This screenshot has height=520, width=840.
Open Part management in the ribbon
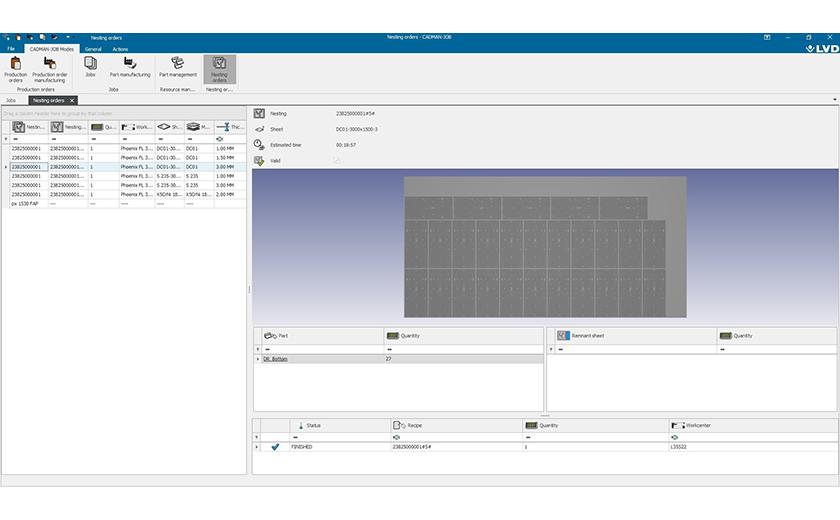click(x=177, y=66)
